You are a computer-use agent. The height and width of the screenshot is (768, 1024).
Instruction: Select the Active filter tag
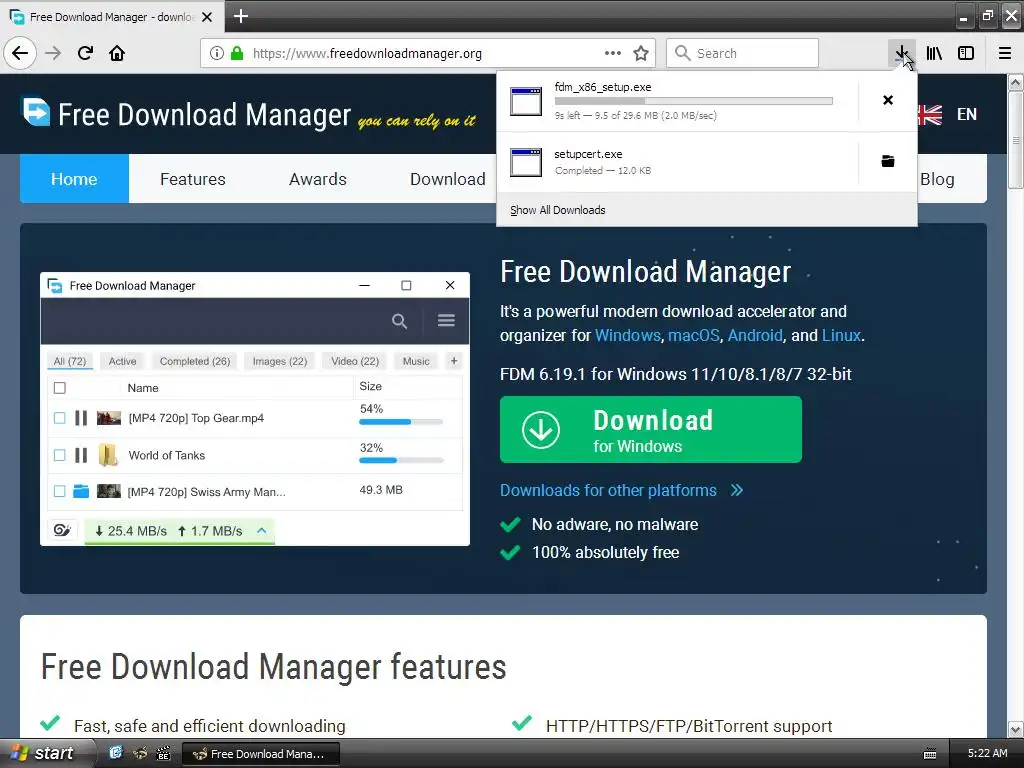click(x=122, y=361)
